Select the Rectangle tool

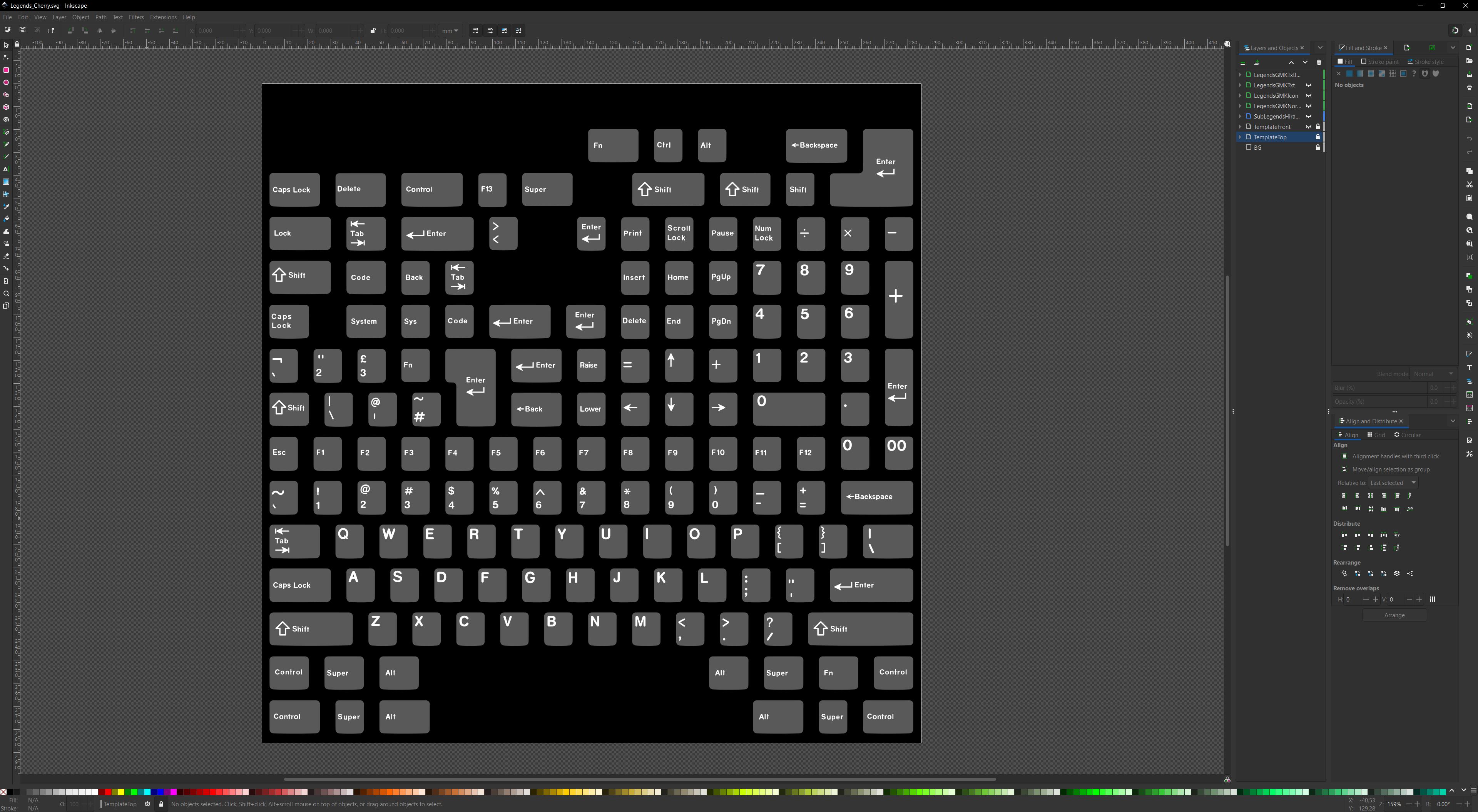(6, 70)
